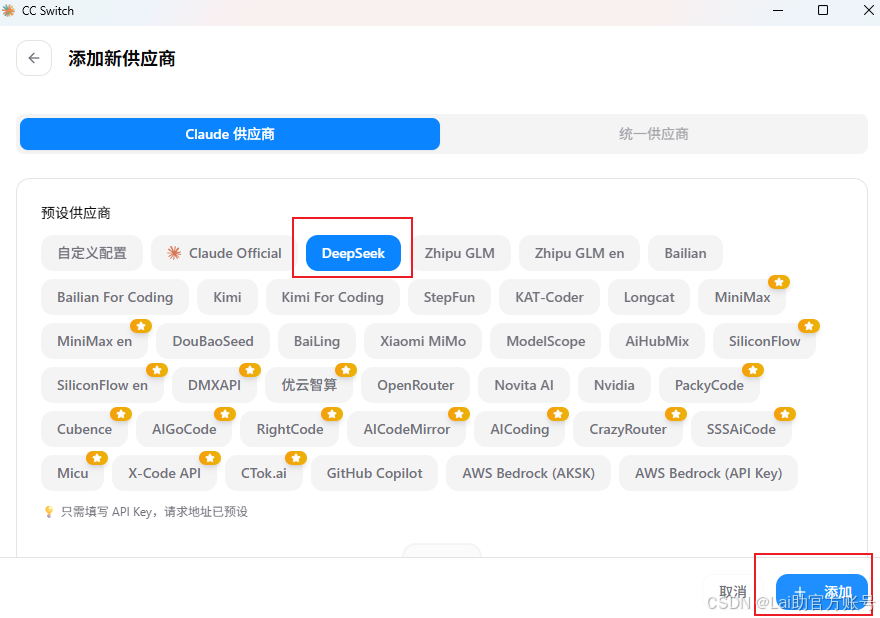Click the blue 添加 add button
Viewport: 880px width, 618px height.
tap(822, 592)
